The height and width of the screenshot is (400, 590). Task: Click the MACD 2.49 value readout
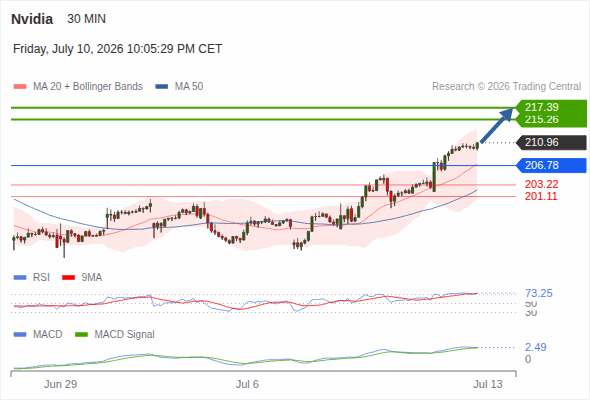(536, 347)
